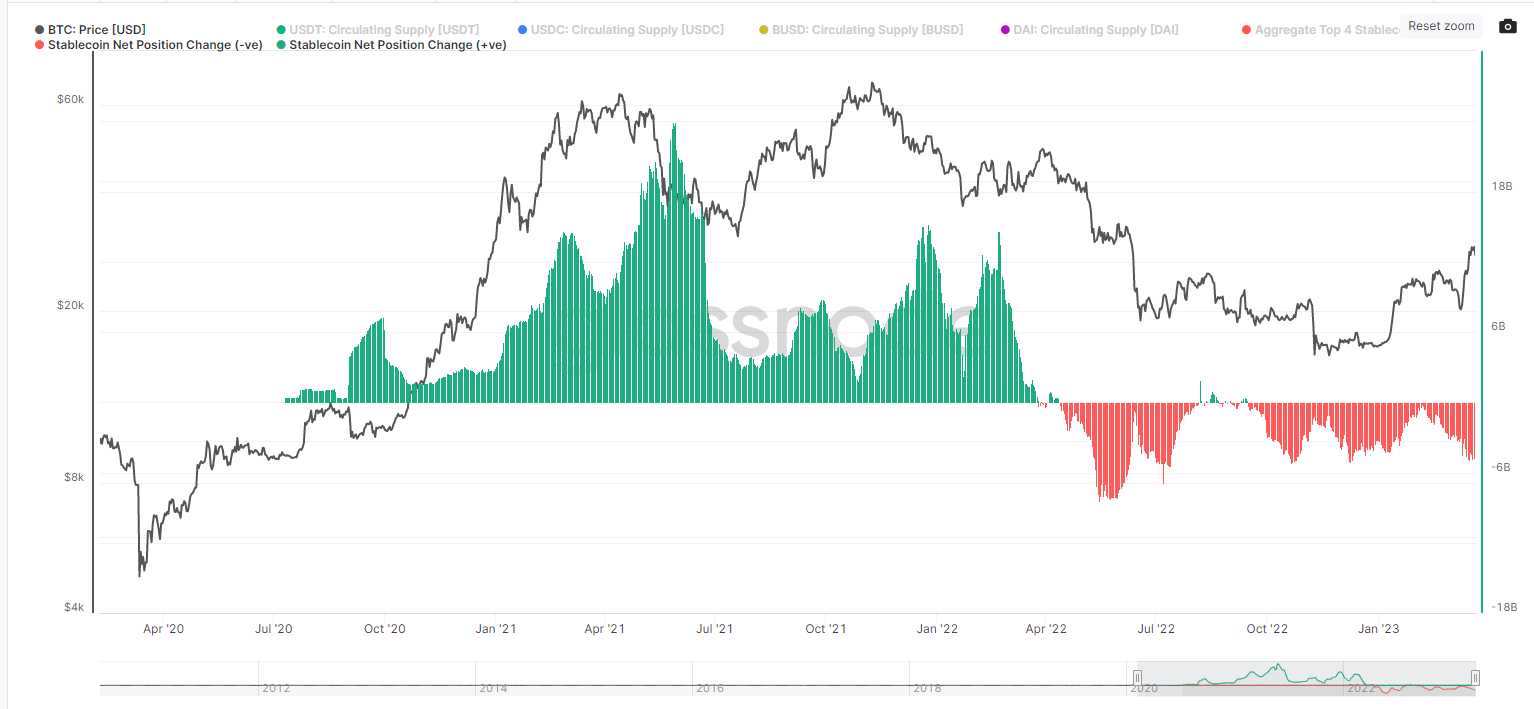
Task: Click the camera screenshot icon
Action: pyautogui.click(x=1508, y=26)
